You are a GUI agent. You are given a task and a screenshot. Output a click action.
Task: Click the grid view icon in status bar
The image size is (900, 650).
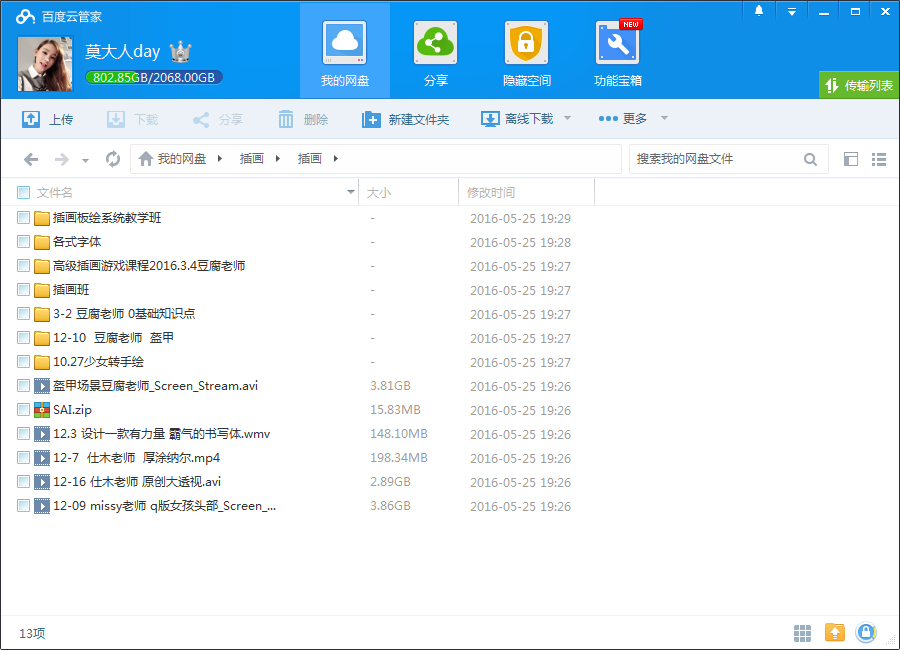[x=802, y=633]
